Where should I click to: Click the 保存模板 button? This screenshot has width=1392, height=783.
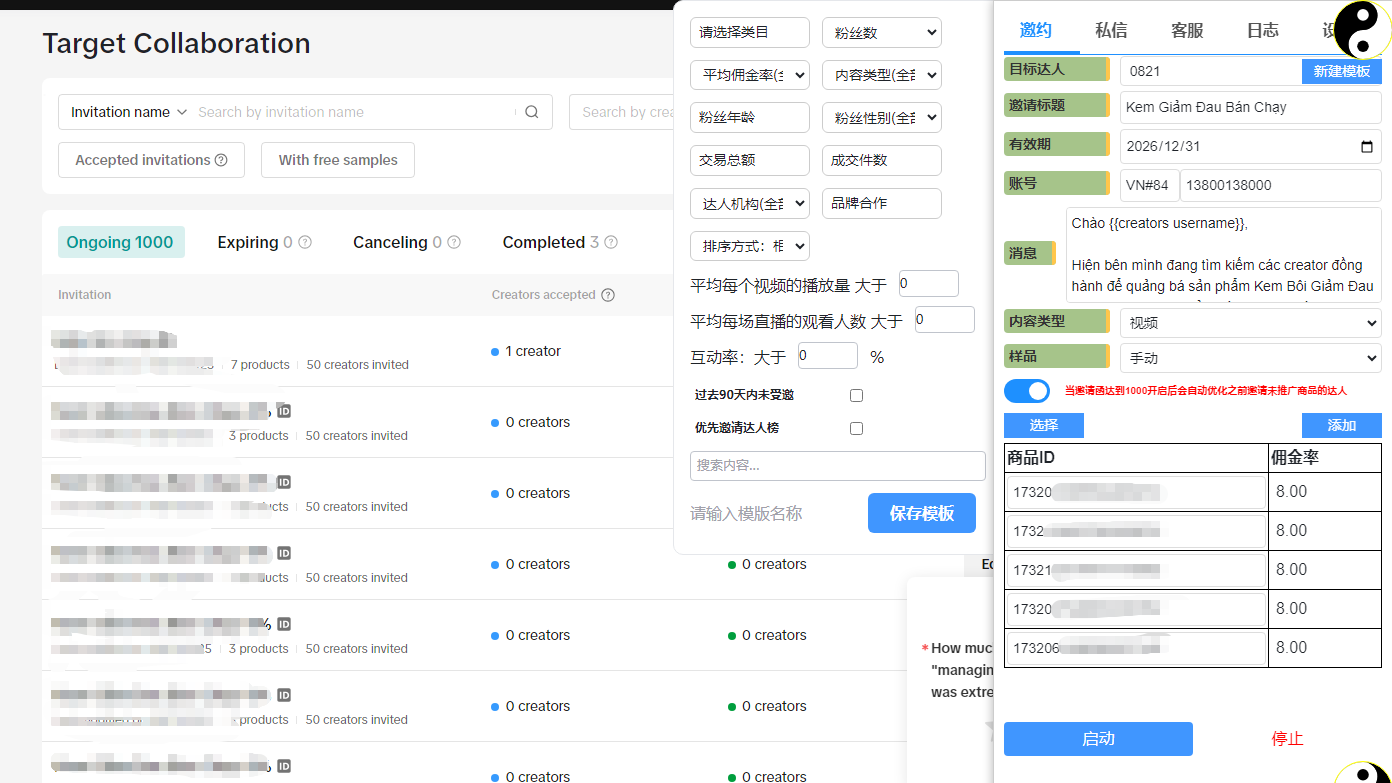click(921, 513)
